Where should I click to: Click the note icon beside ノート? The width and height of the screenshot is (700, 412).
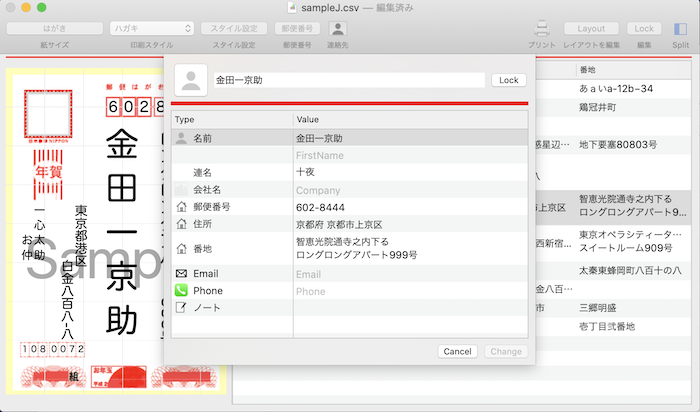pyautogui.click(x=181, y=308)
